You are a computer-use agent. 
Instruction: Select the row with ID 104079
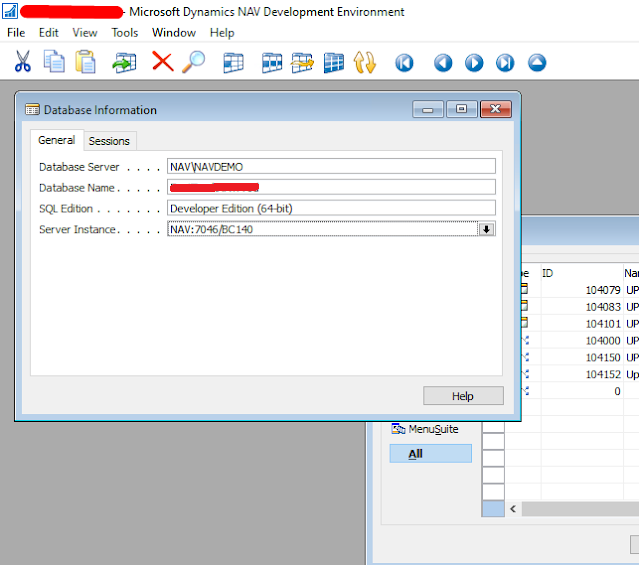(580, 290)
